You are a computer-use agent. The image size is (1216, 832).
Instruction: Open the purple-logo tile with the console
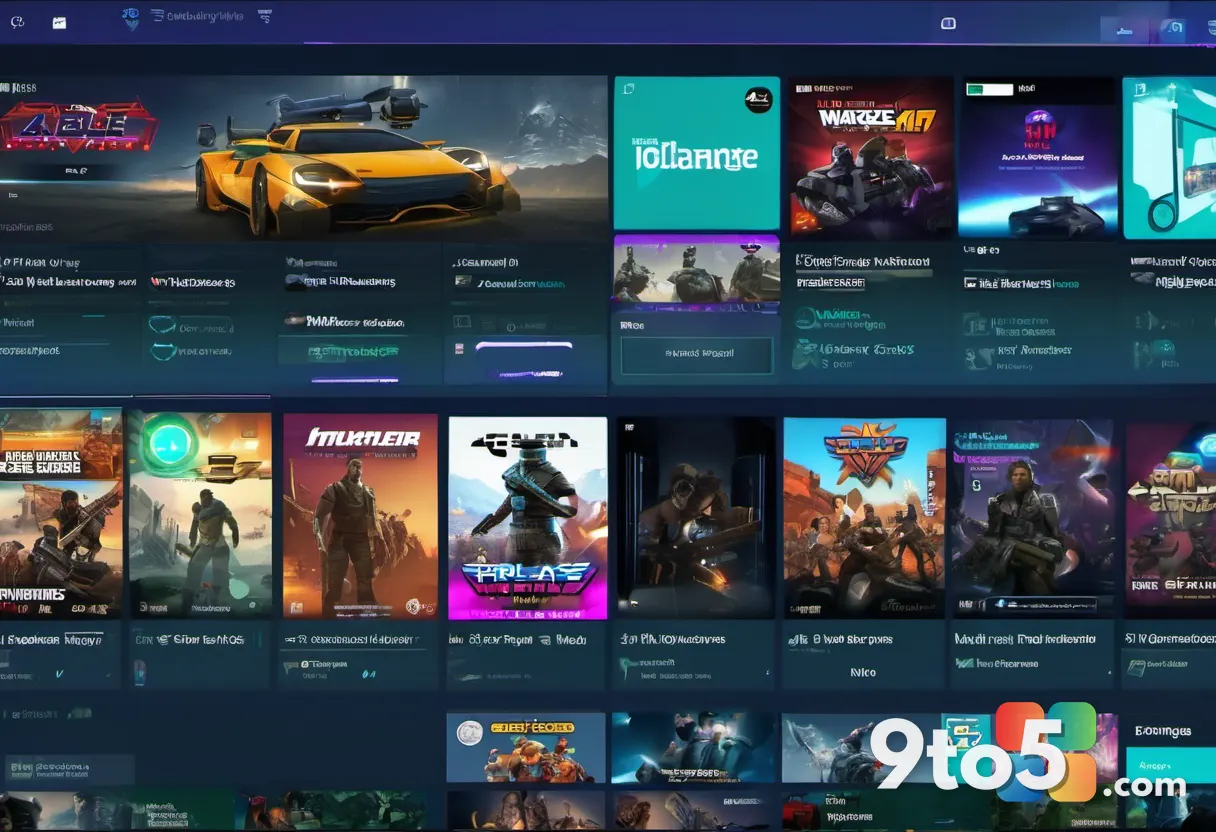coord(1036,157)
